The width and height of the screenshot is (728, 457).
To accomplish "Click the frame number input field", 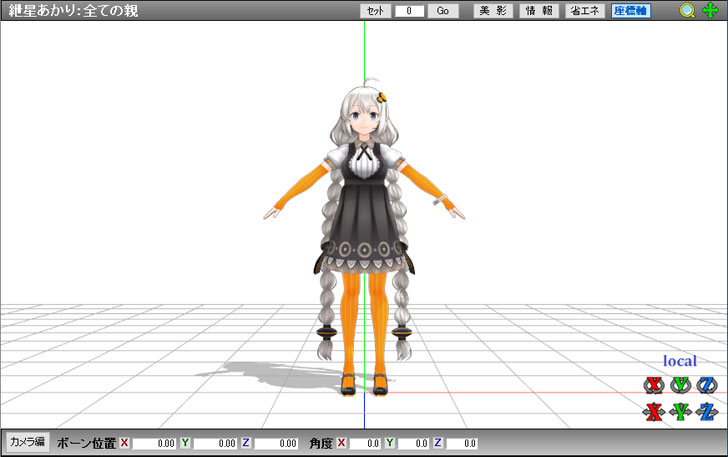I will 409,11.
